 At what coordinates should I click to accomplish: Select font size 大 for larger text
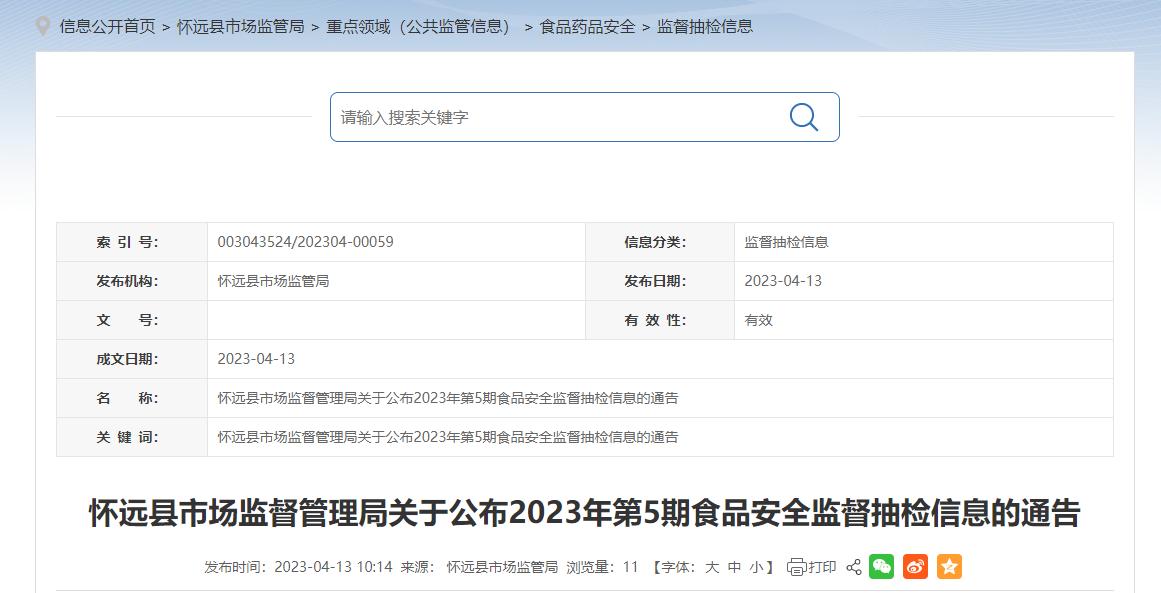click(712, 566)
